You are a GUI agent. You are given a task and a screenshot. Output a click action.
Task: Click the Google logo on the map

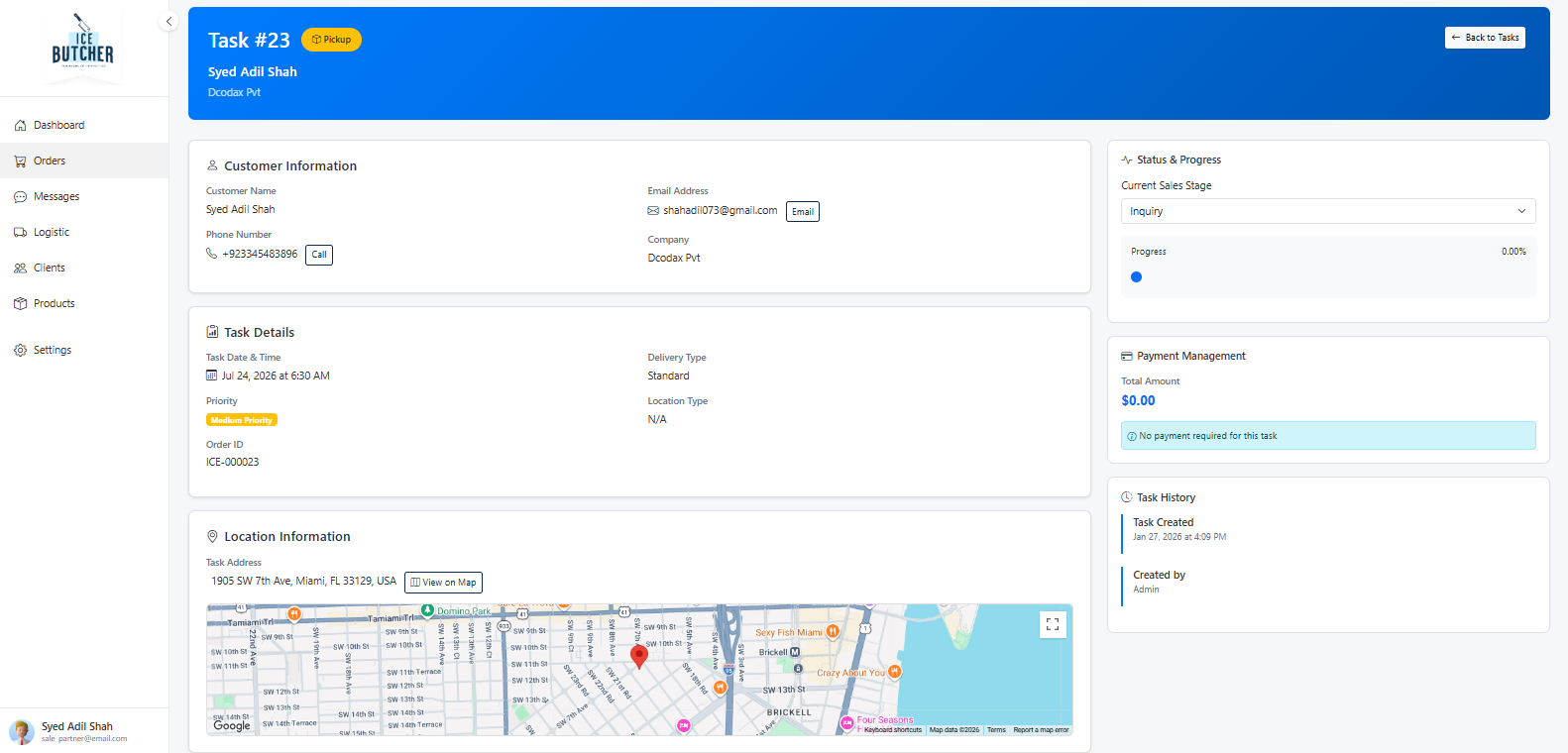232,725
